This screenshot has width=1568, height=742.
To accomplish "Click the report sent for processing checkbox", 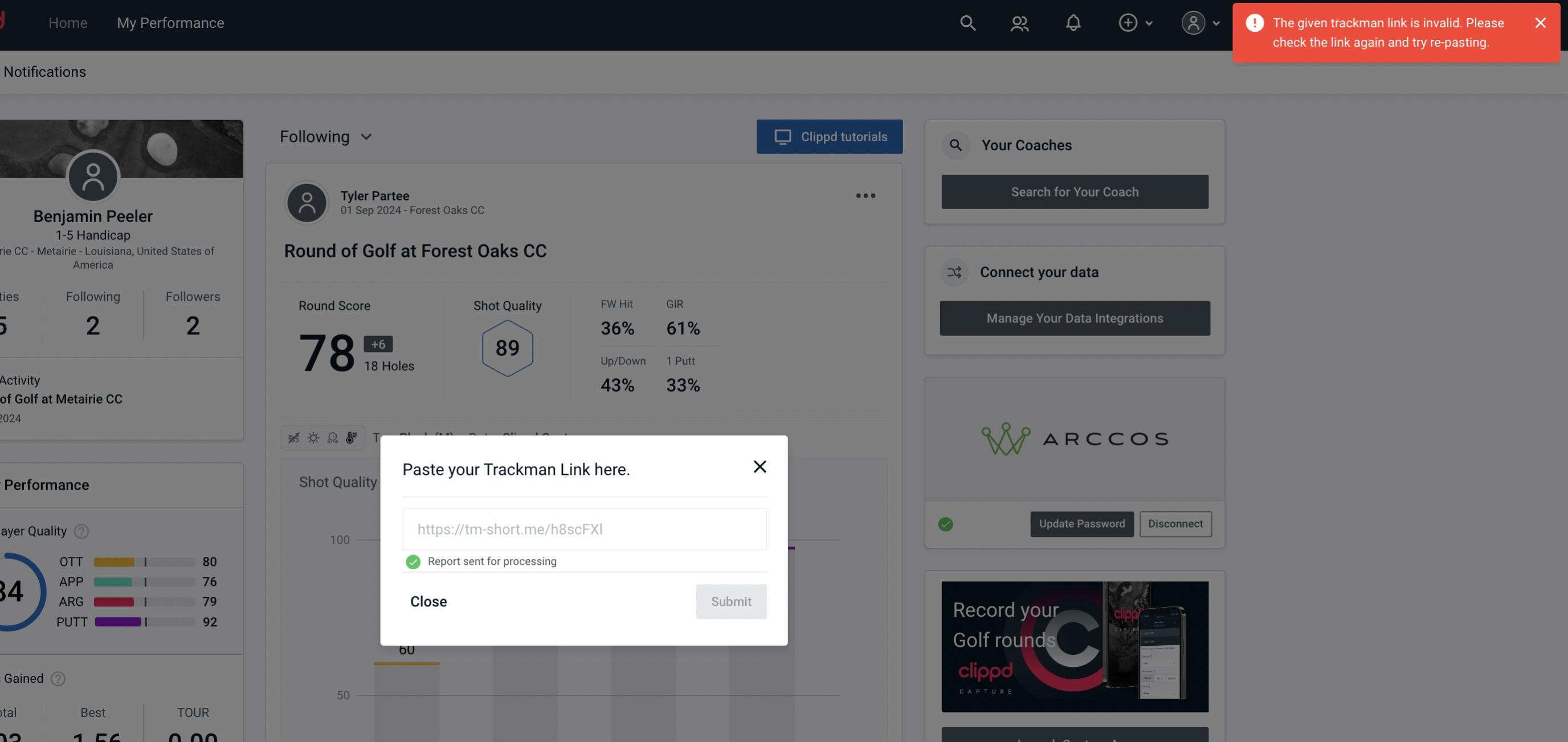I will tap(411, 561).
